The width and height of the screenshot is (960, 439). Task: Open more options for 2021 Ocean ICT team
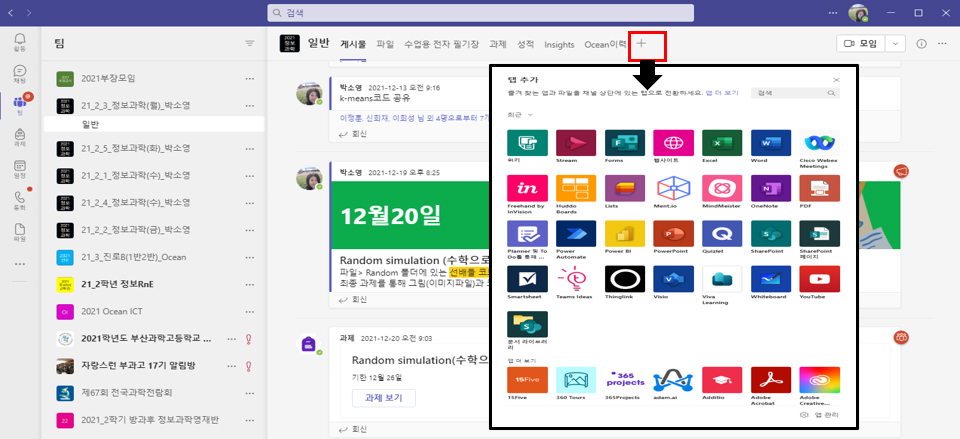(249, 312)
